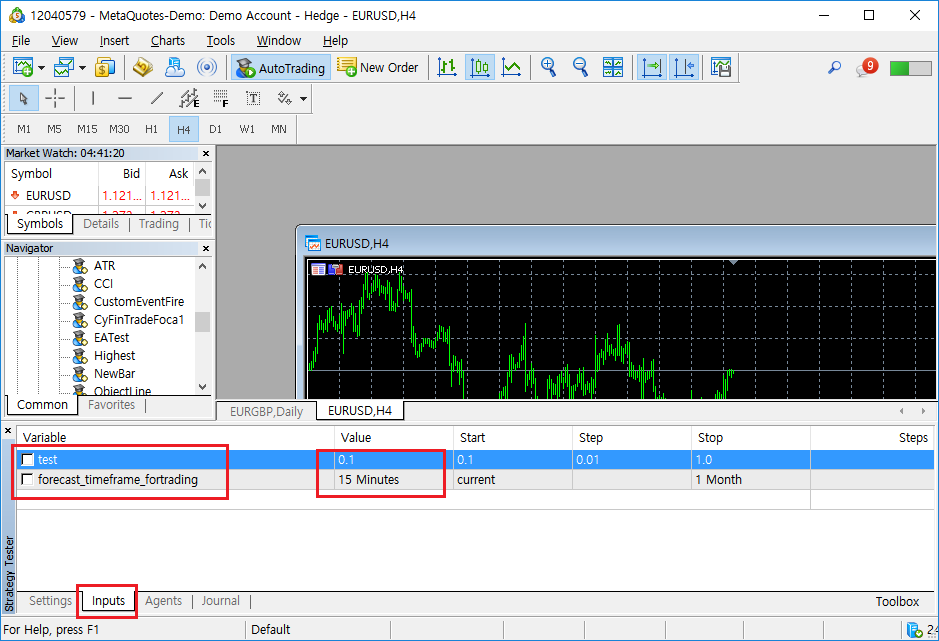Open the Charts menu

coord(168,41)
